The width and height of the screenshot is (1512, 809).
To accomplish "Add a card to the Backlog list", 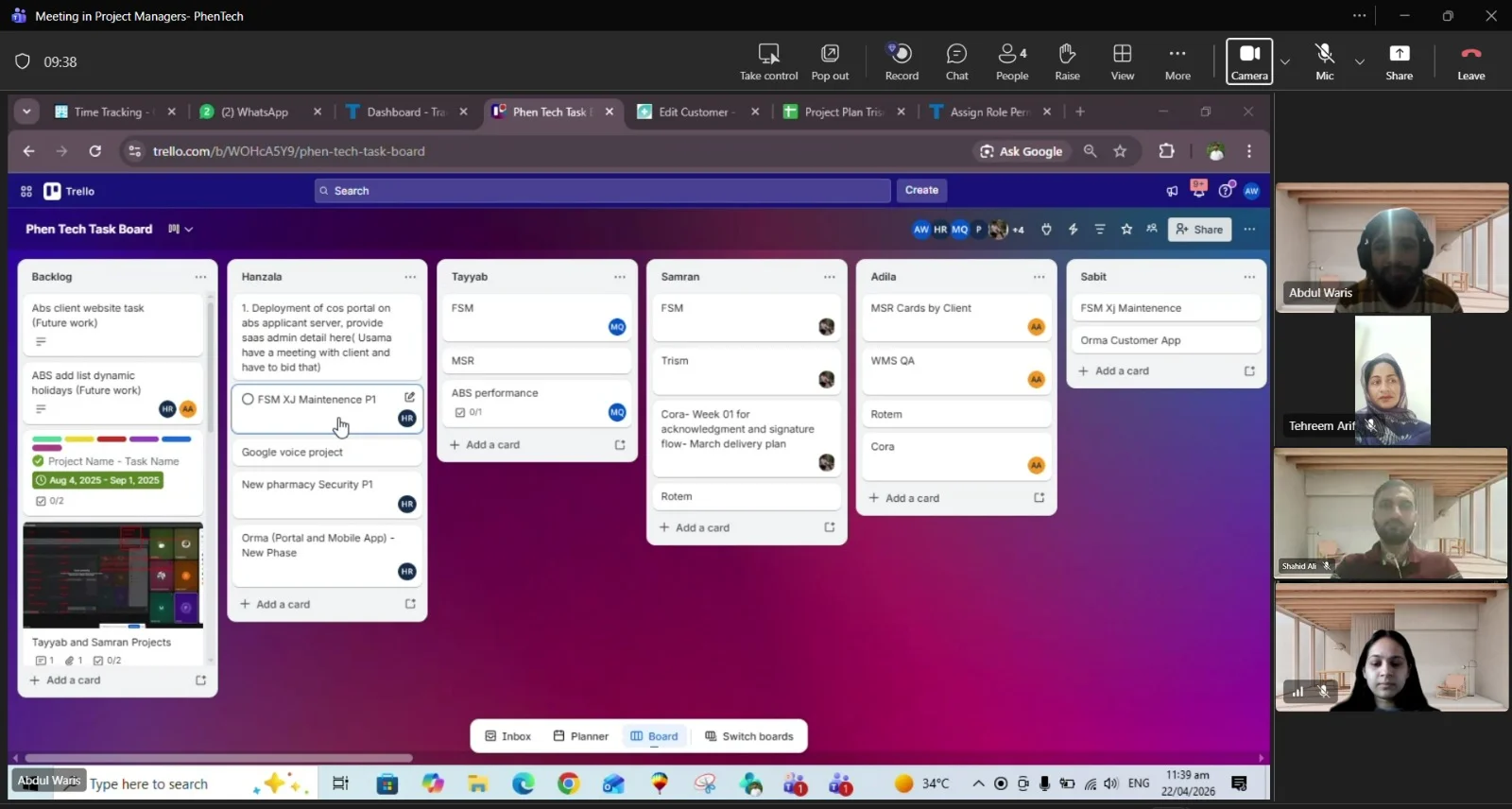I will click(x=65, y=680).
